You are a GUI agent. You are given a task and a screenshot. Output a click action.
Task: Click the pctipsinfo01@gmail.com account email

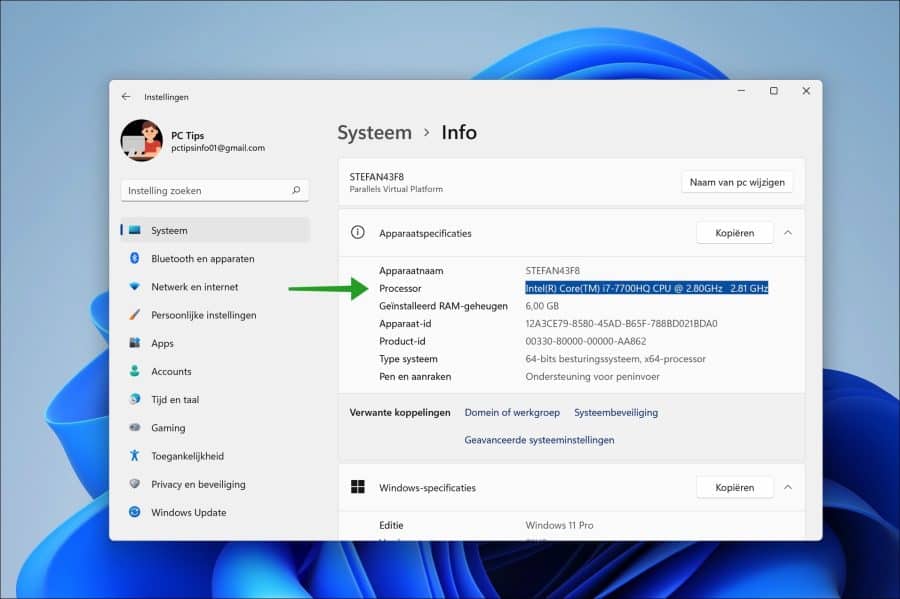click(218, 148)
